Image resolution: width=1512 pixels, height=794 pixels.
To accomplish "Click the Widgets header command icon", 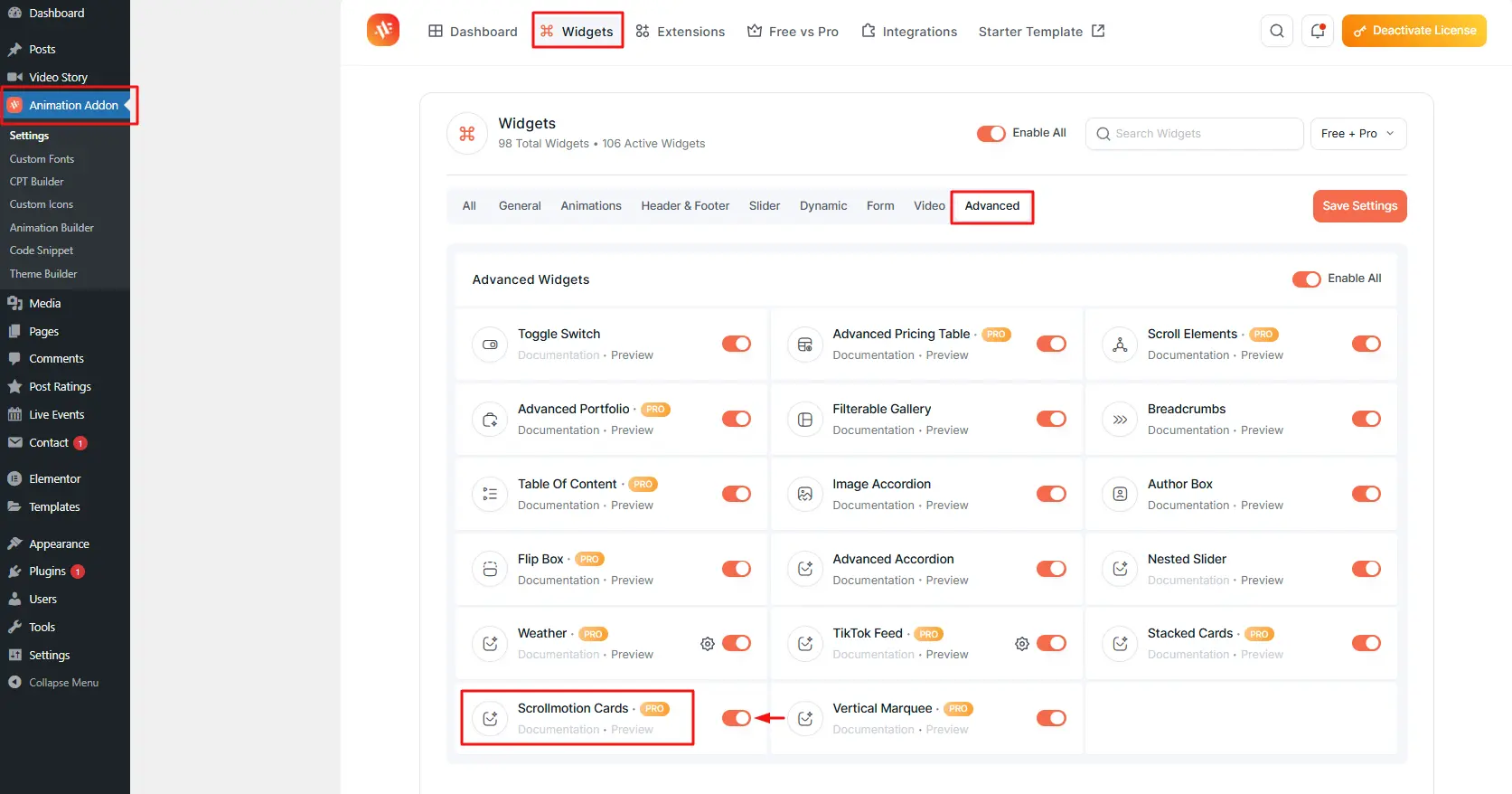I will (467, 134).
